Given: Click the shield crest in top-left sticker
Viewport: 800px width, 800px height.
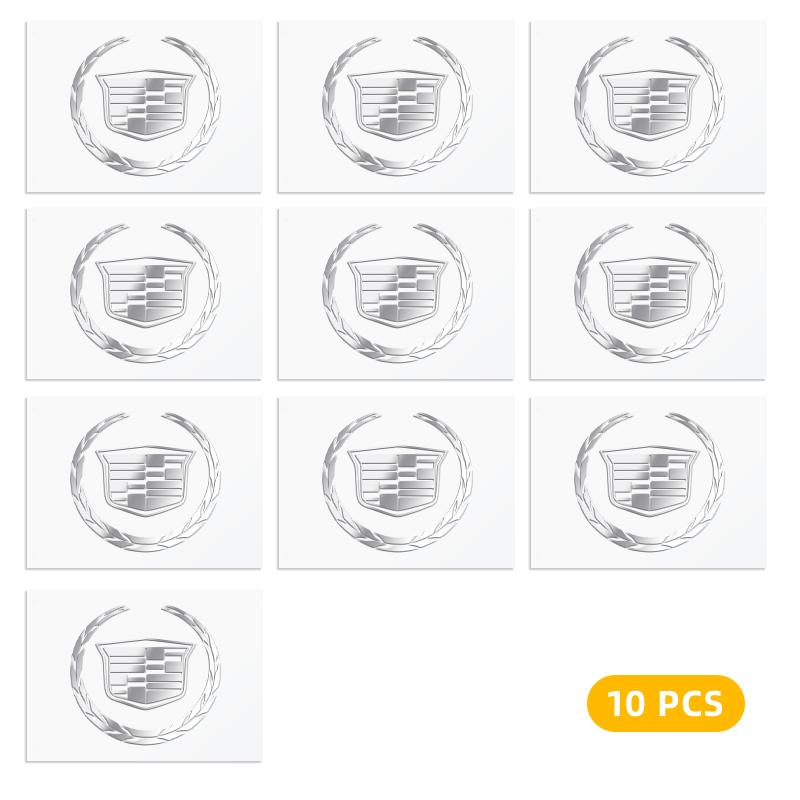Looking at the screenshot, I should [x=146, y=105].
